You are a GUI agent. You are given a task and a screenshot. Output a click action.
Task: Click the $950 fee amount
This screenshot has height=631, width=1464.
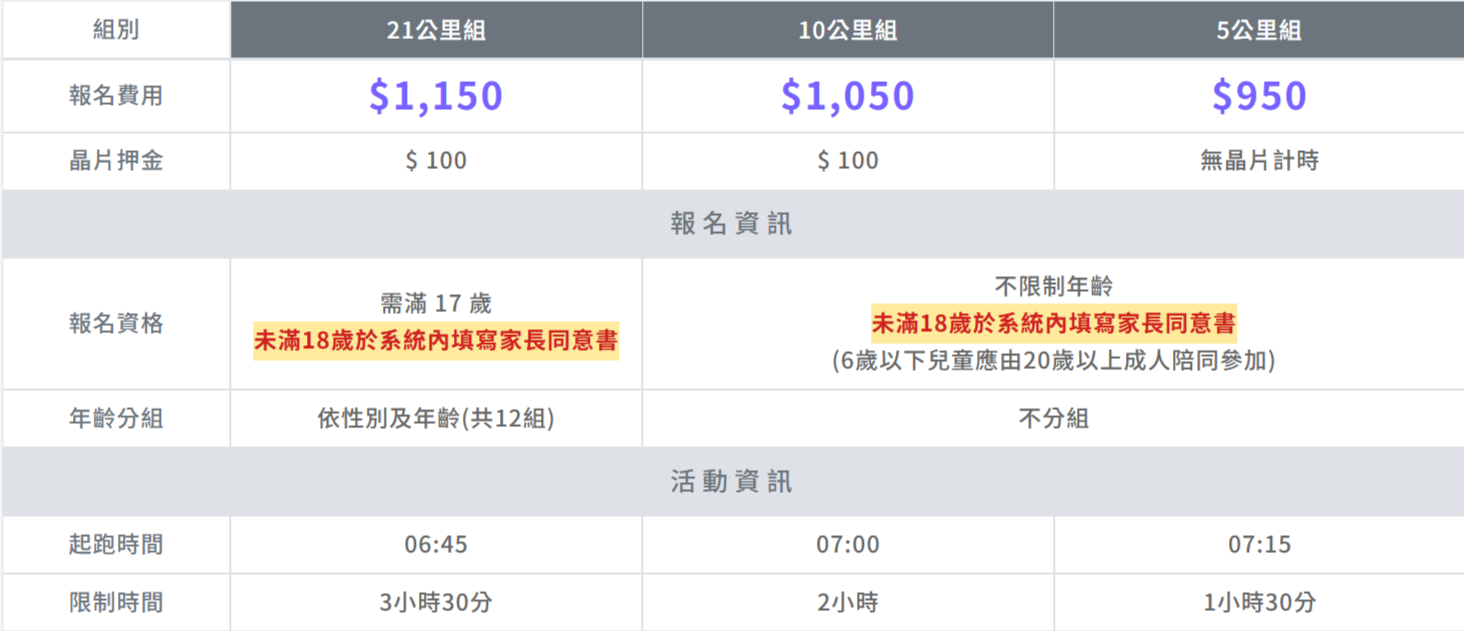(1259, 96)
